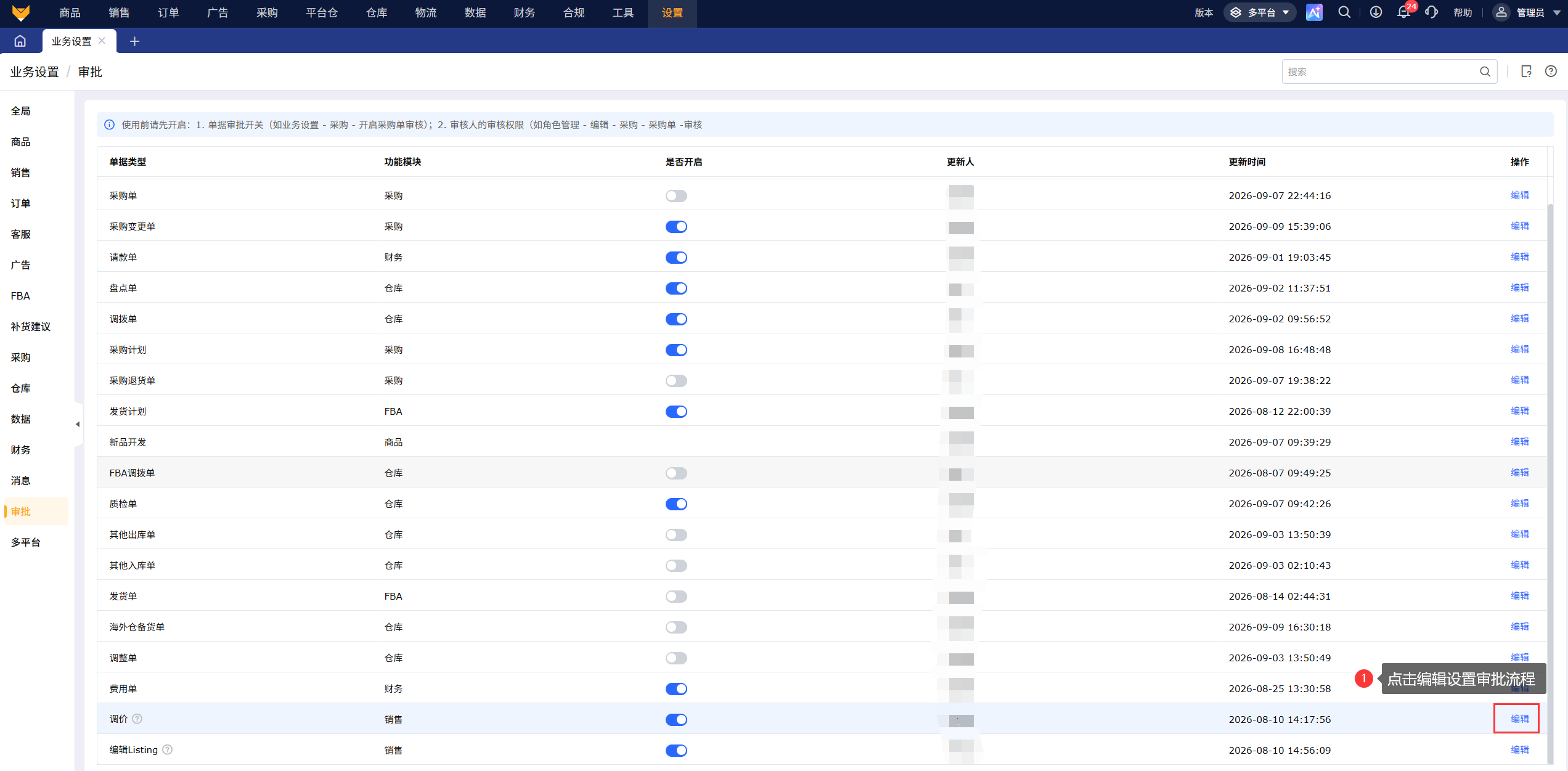Expand the 多平台 dropdown

pos(1262,12)
